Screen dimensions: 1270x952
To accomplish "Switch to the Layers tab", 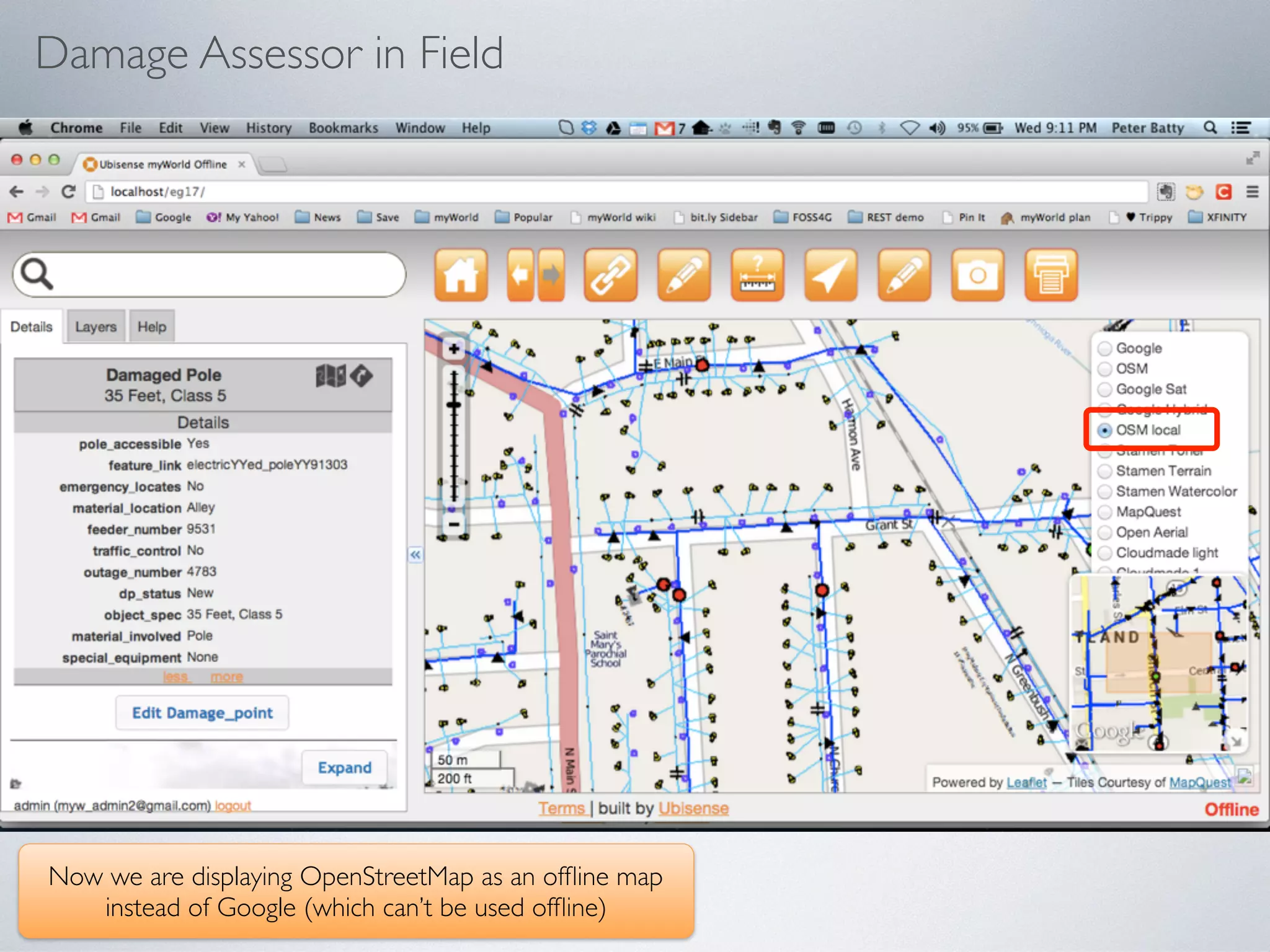I will tap(95, 327).
